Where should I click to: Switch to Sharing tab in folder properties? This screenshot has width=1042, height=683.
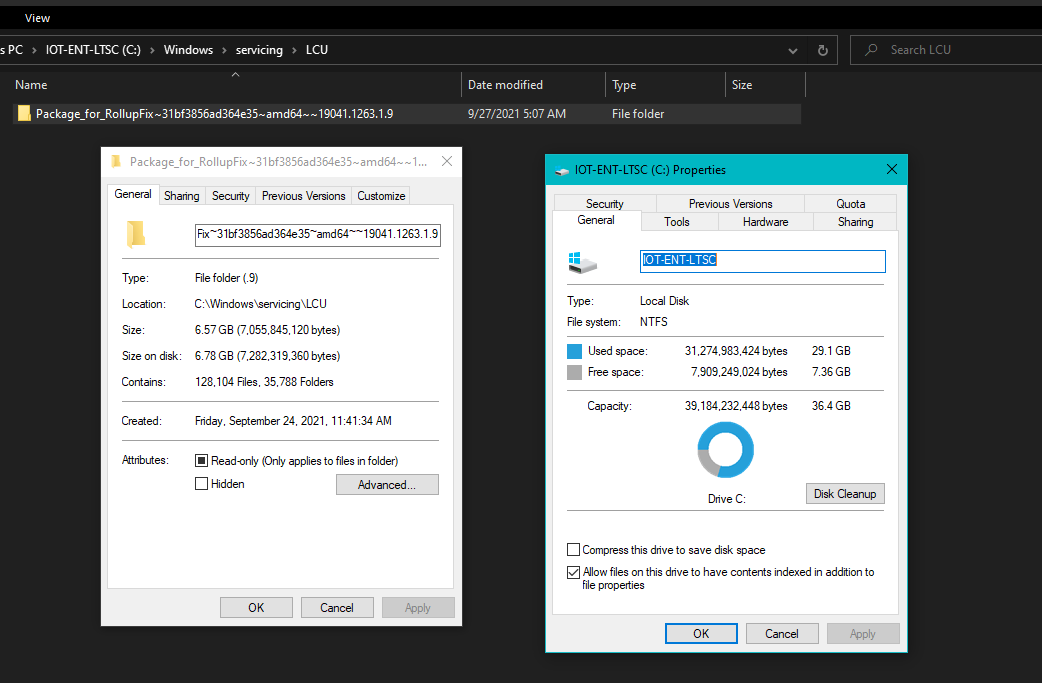181,196
